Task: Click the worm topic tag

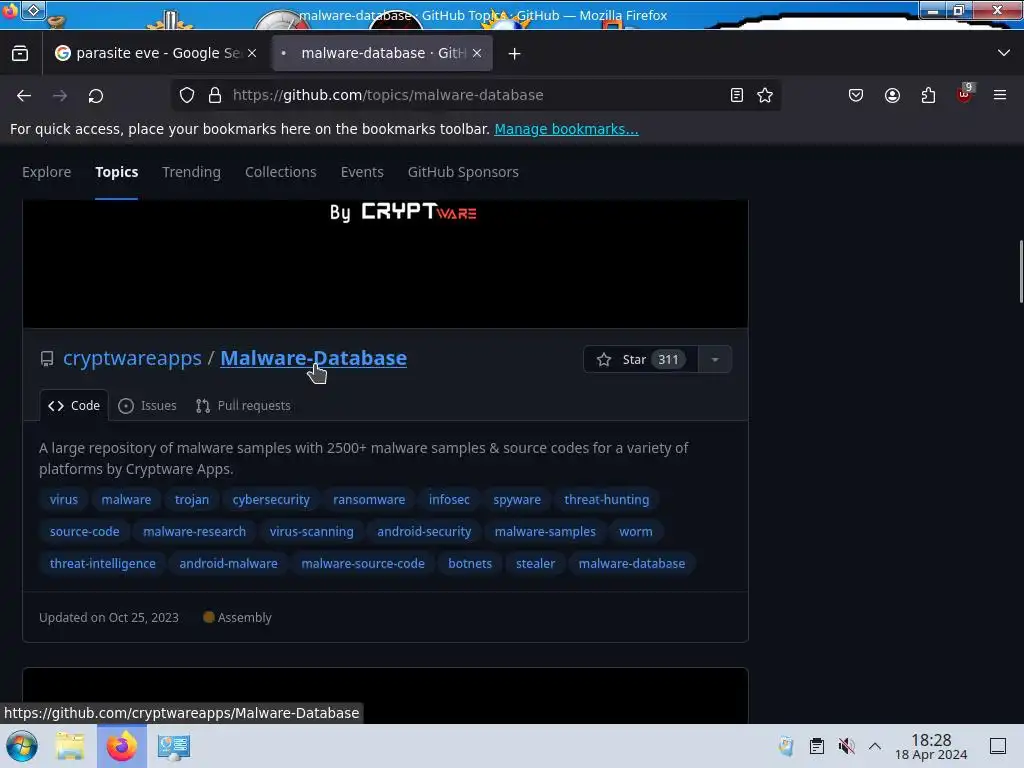Action: [635, 532]
